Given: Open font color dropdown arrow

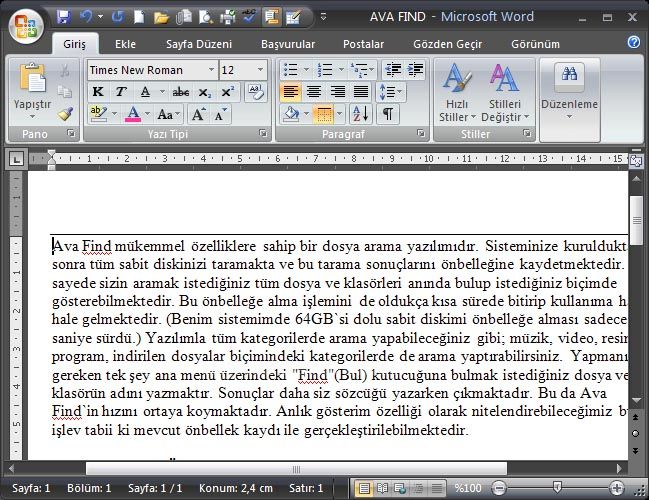Looking at the screenshot, I should 147,113.
